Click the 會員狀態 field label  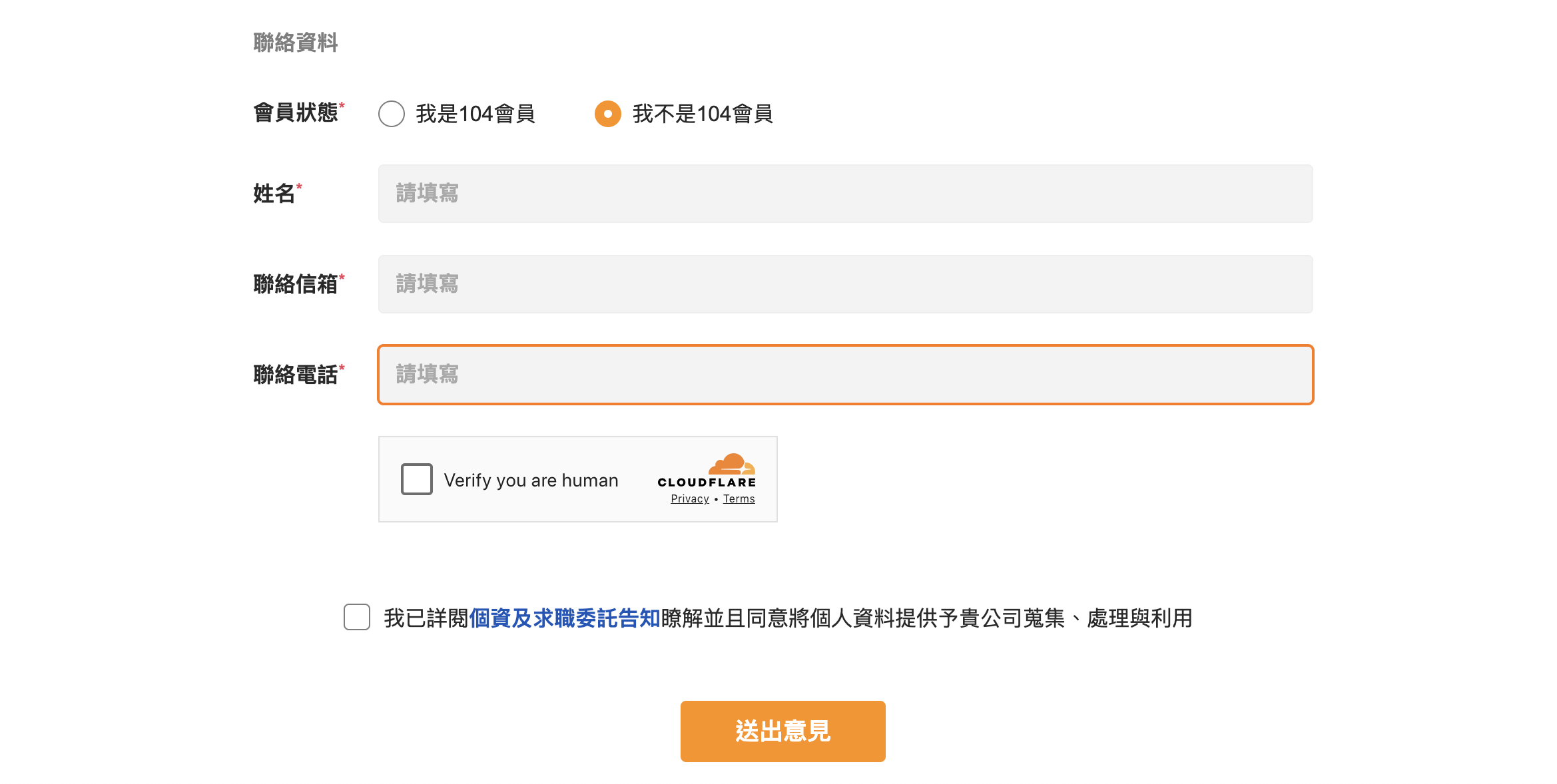tap(296, 112)
